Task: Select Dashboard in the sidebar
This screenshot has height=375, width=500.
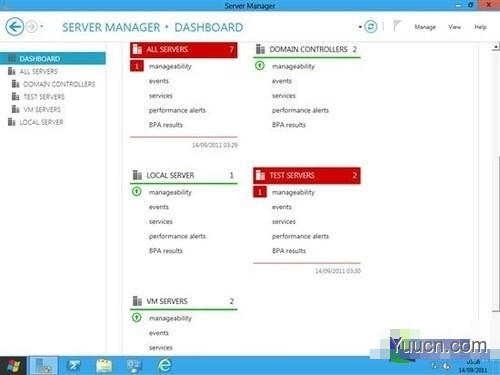Action: 53,59
